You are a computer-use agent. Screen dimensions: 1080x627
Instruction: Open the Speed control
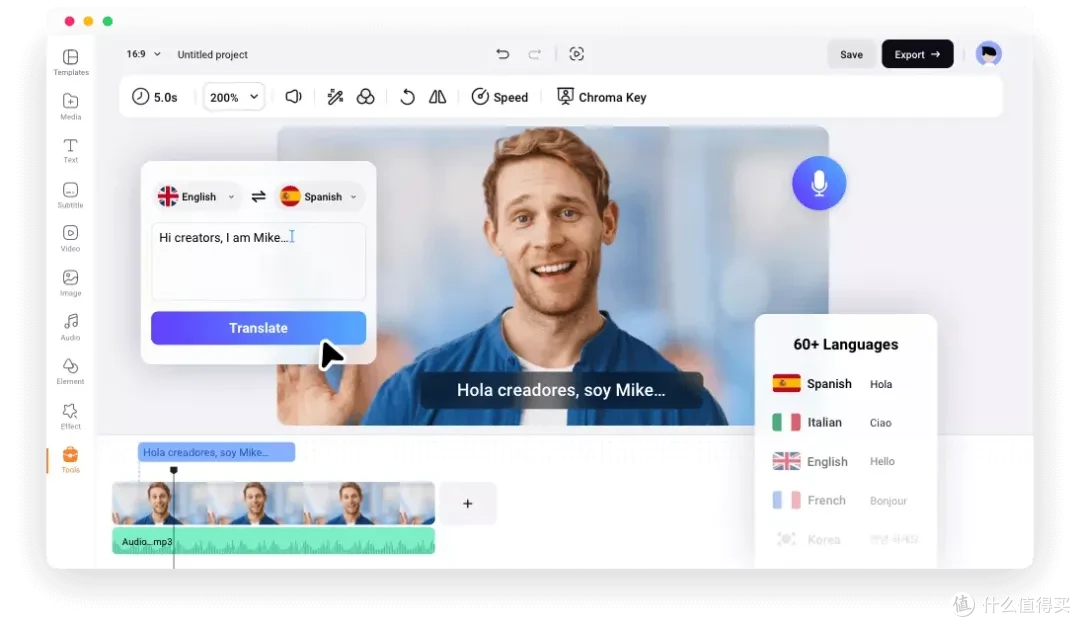point(500,97)
